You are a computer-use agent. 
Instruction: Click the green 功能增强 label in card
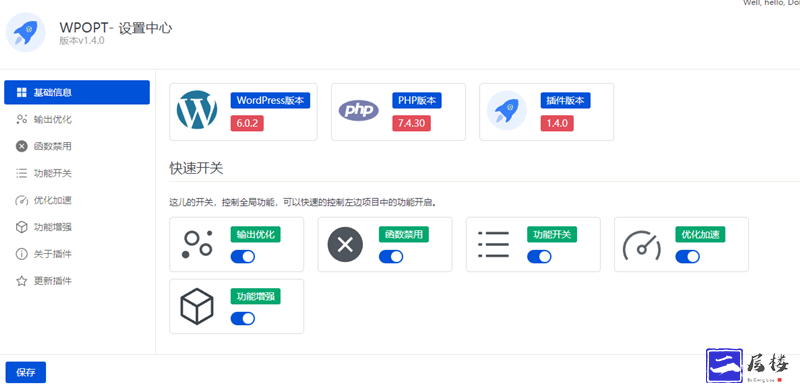pos(256,296)
